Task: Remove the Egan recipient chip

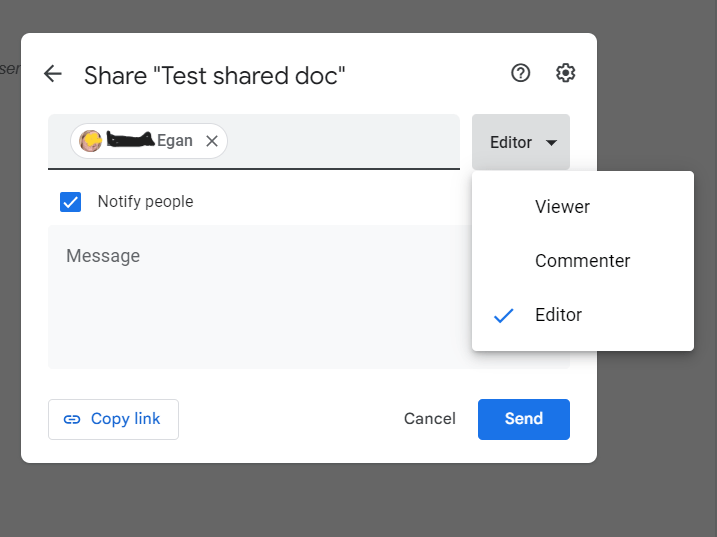Action: (x=212, y=141)
